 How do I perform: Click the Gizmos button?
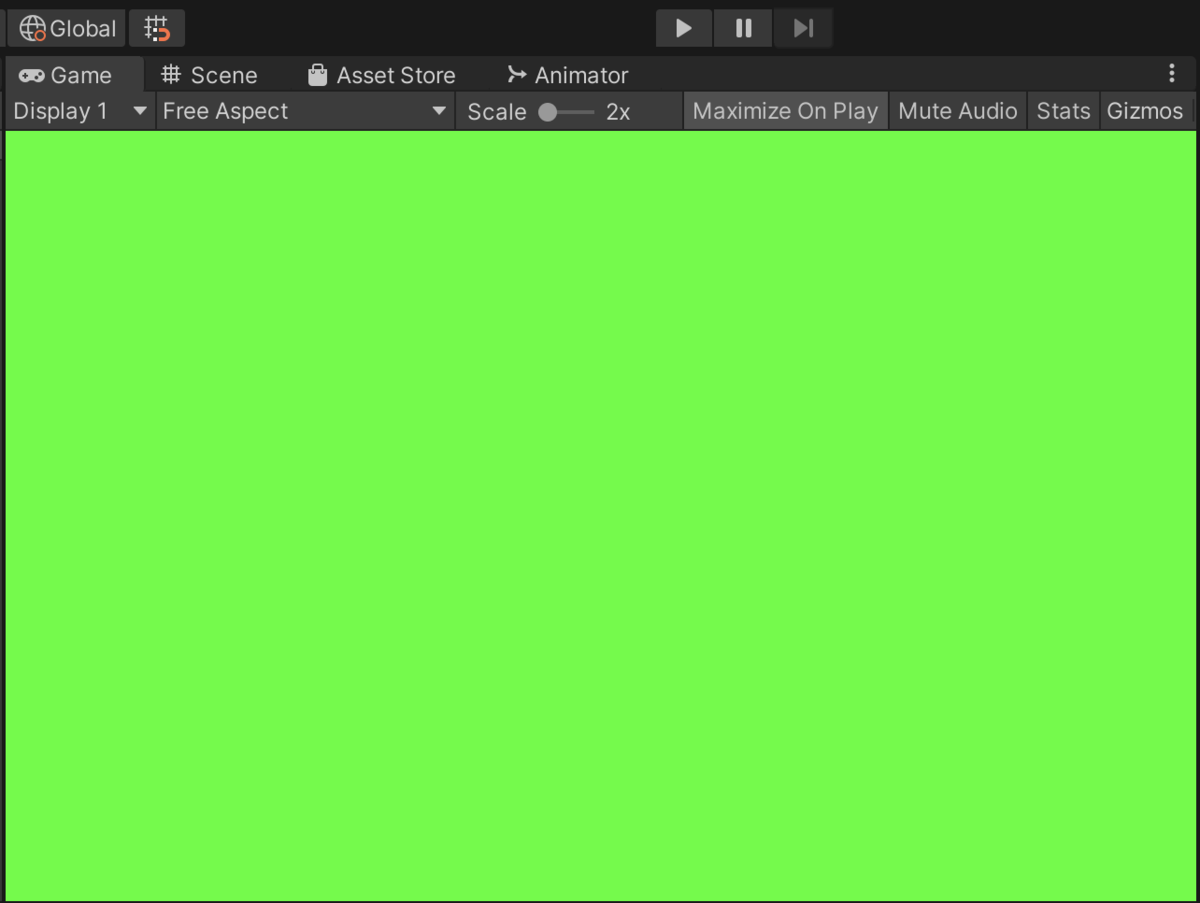tap(1145, 110)
